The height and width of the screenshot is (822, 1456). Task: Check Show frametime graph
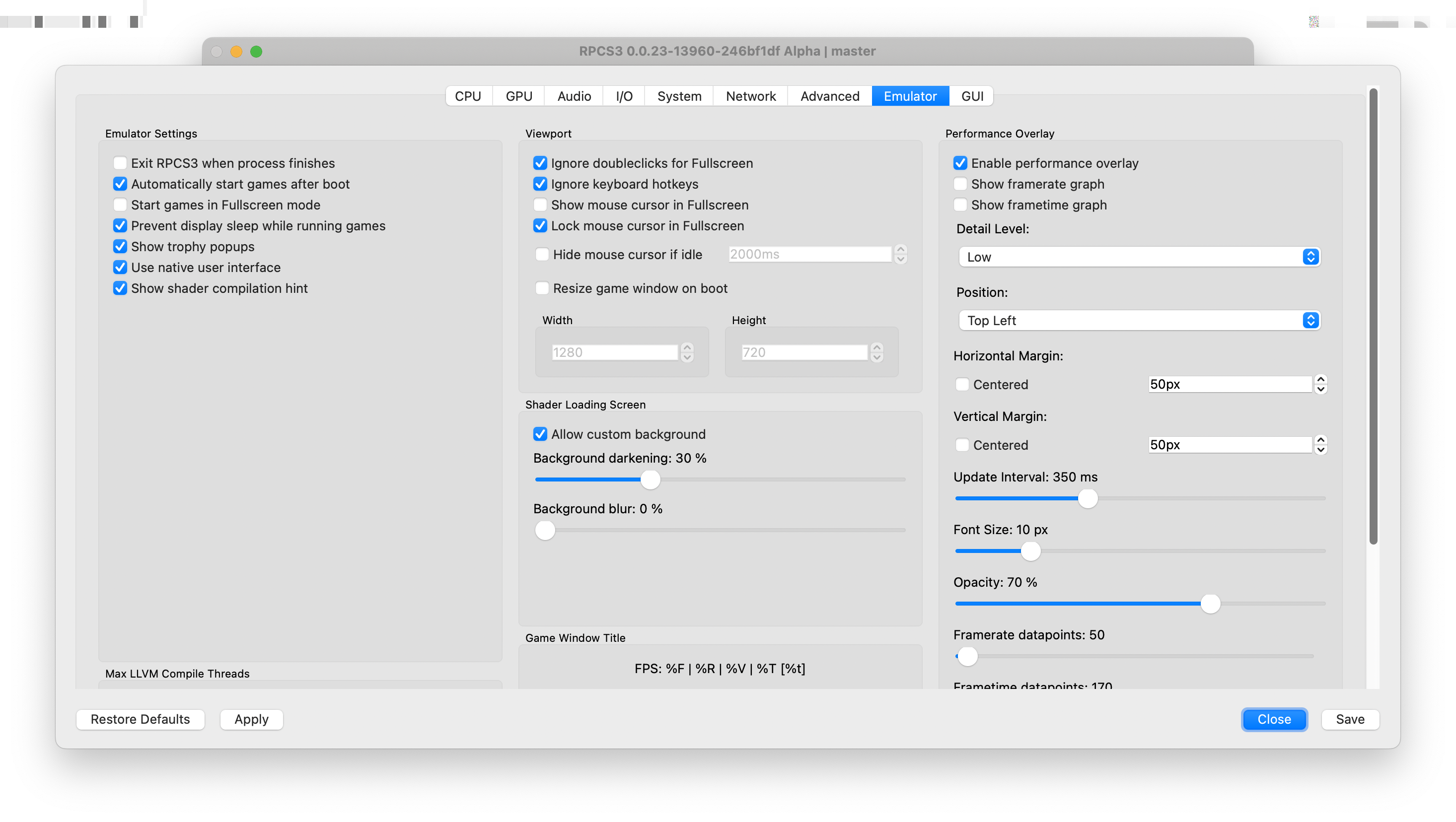(x=960, y=205)
